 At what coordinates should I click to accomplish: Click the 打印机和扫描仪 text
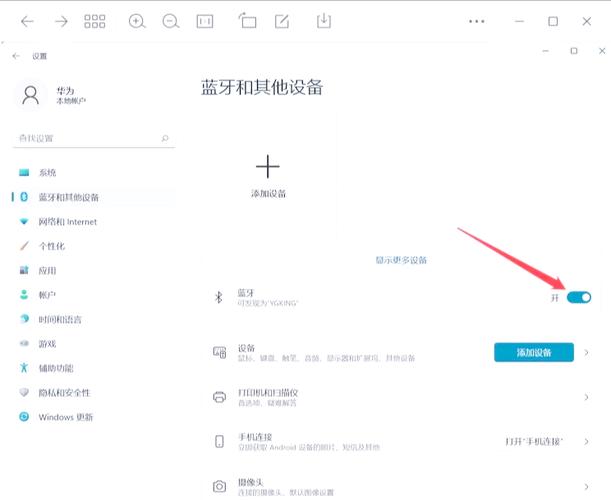(x=268, y=392)
